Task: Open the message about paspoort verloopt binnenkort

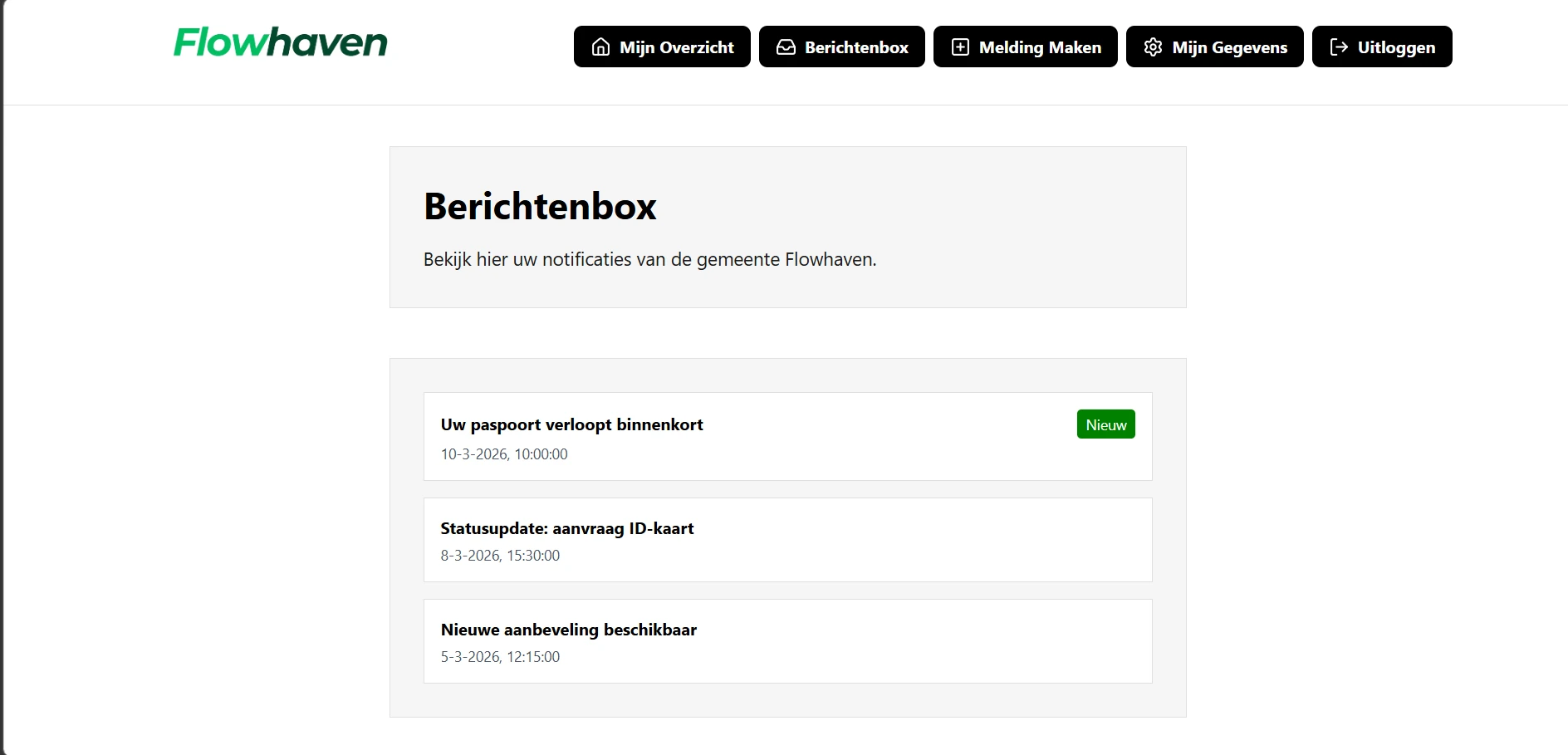Action: (571, 424)
